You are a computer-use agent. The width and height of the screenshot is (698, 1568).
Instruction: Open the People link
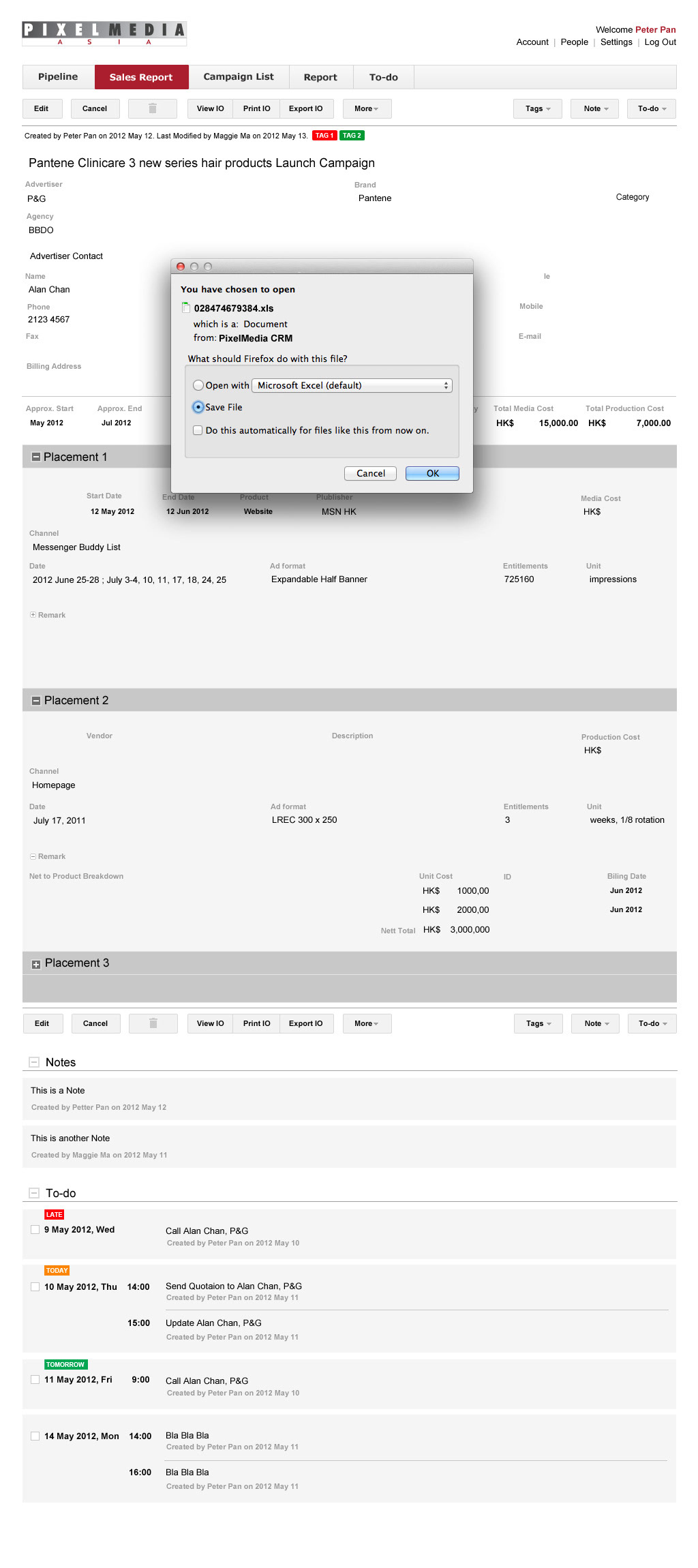575,42
